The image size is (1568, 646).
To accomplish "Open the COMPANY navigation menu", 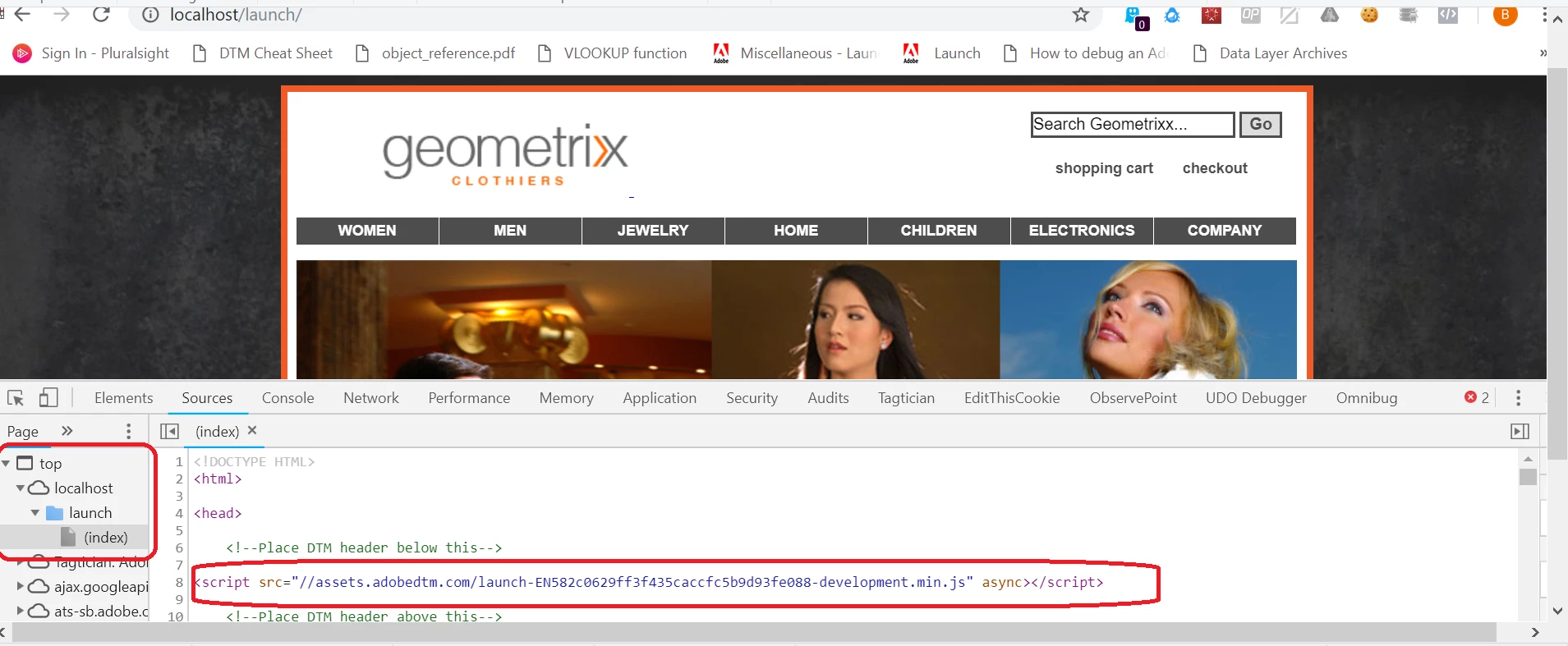I will tap(1225, 231).
